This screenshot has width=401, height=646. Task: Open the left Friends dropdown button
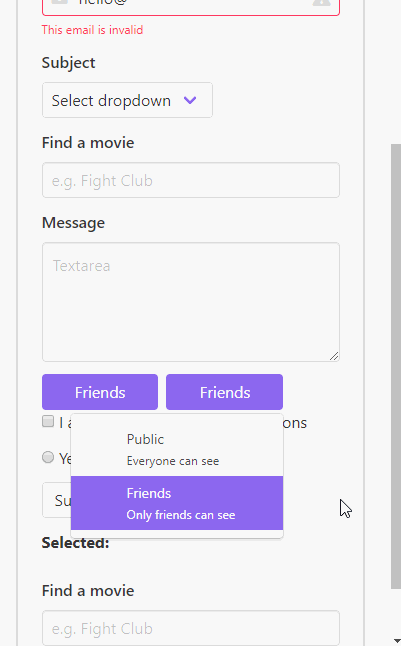(x=100, y=392)
